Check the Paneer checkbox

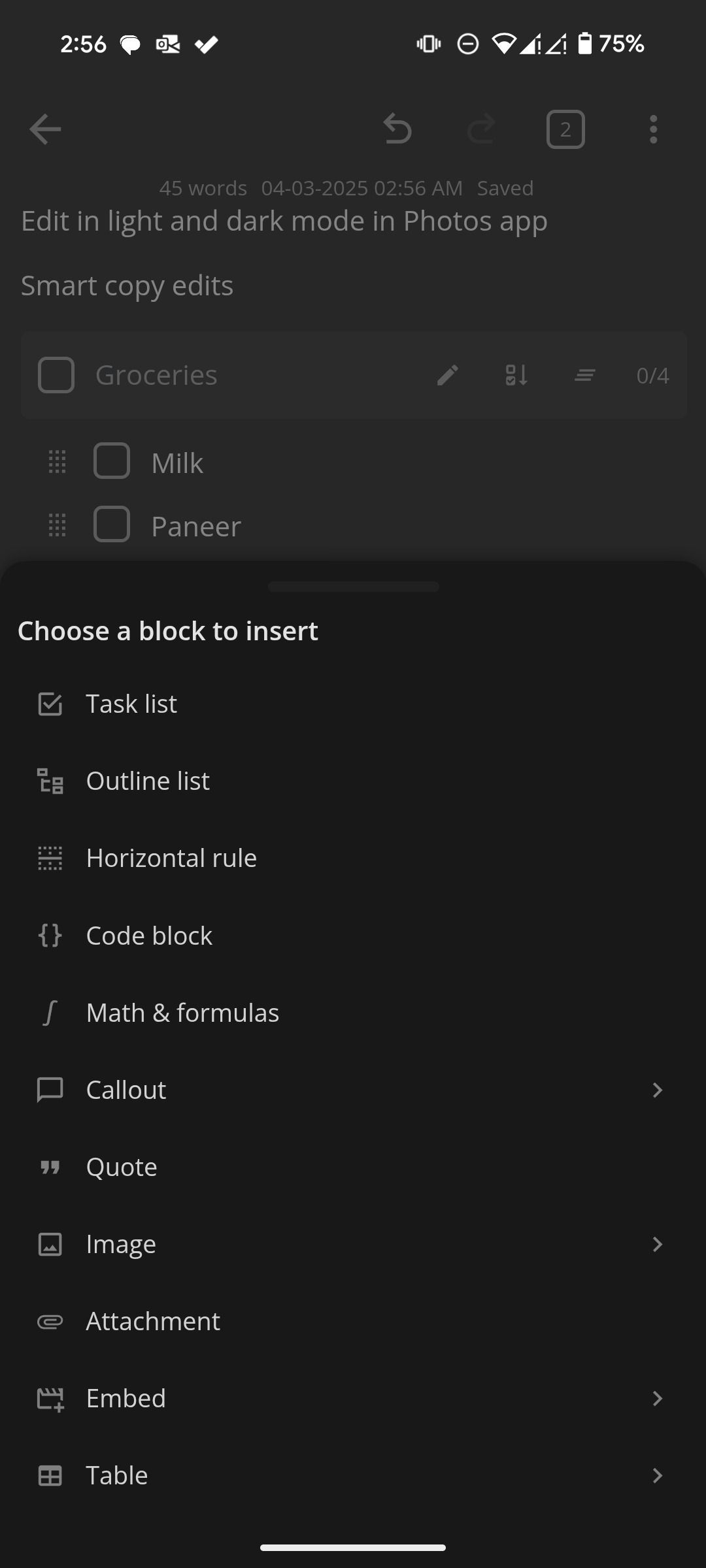[x=112, y=525]
